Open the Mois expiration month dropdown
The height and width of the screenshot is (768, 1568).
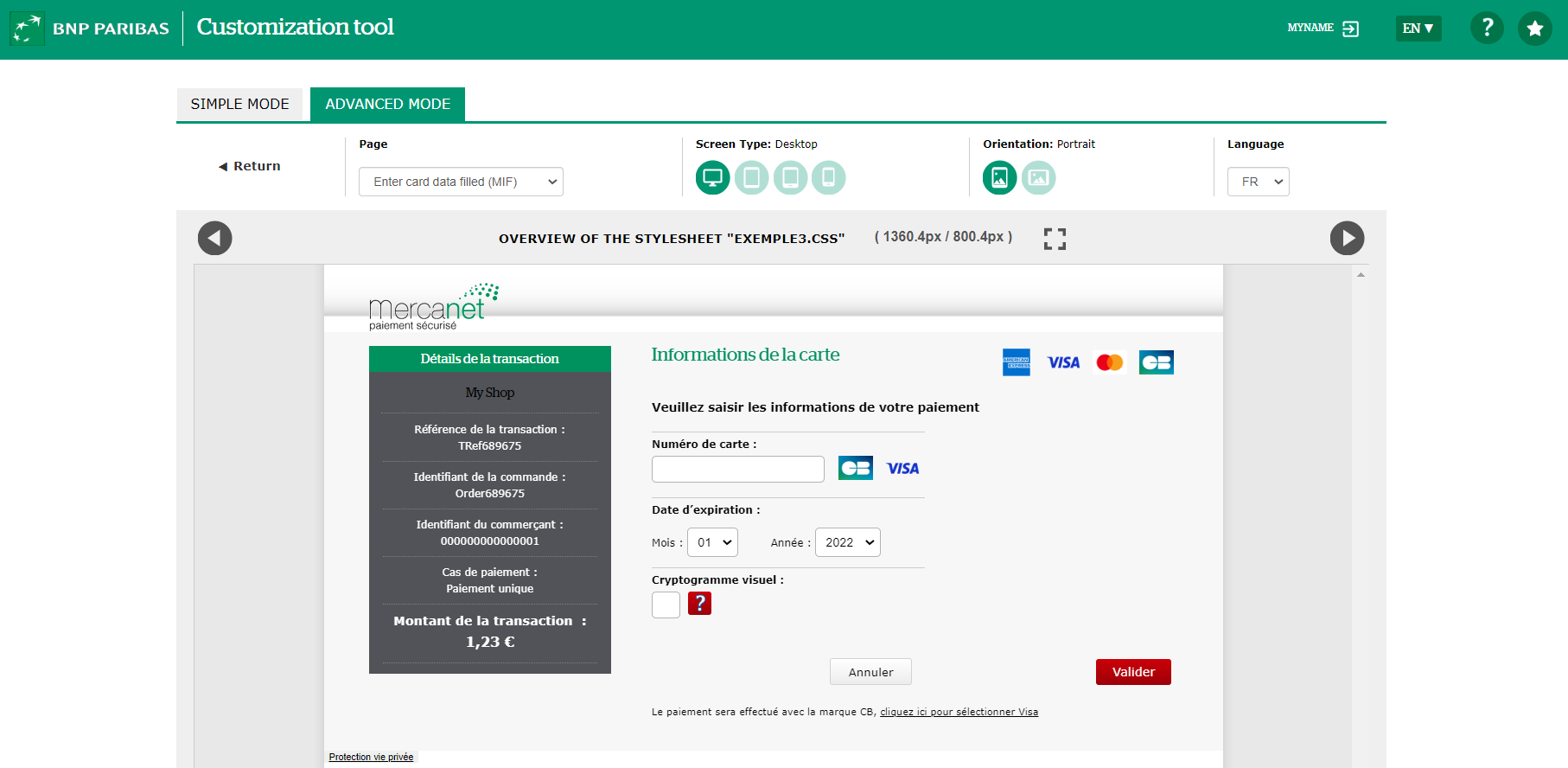(x=712, y=542)
